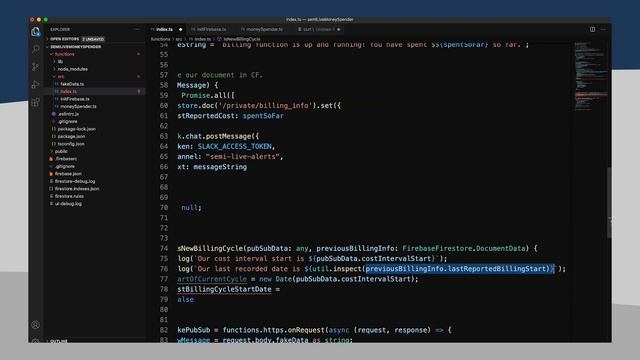This screenshot has height=360, width=640.
Task: Open the Source Control view
Action: [x=36, y=67]
